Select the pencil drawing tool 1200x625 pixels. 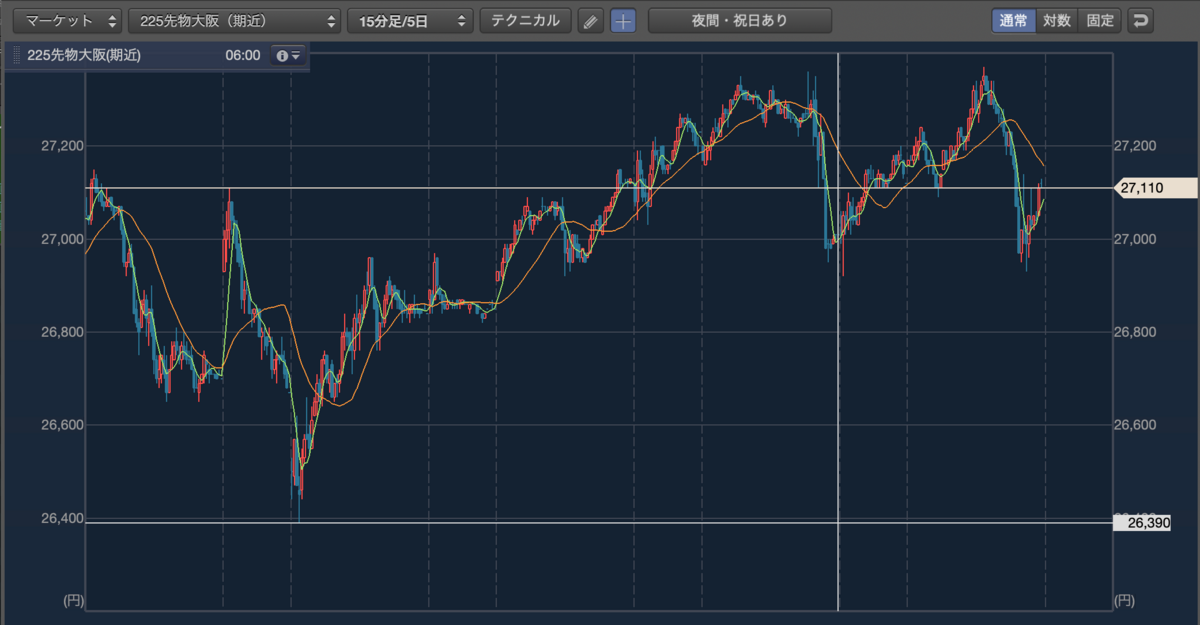pos(591,21)
